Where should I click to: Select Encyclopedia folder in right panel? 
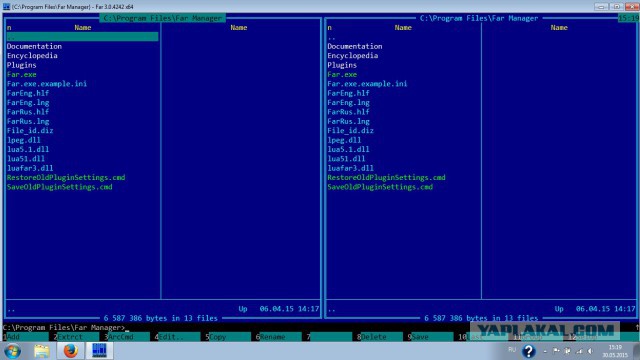pos(353,56)
